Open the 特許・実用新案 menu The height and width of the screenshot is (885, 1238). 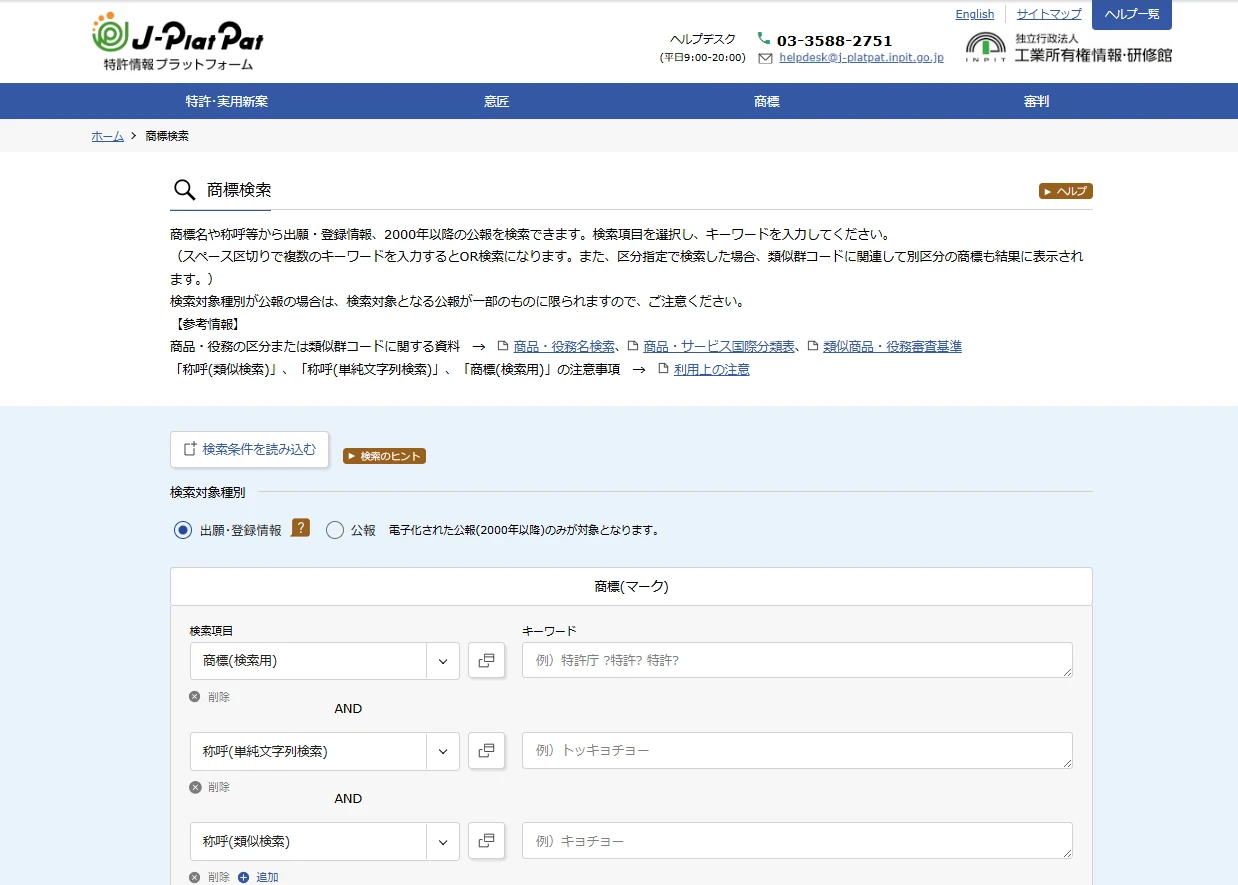227,101
